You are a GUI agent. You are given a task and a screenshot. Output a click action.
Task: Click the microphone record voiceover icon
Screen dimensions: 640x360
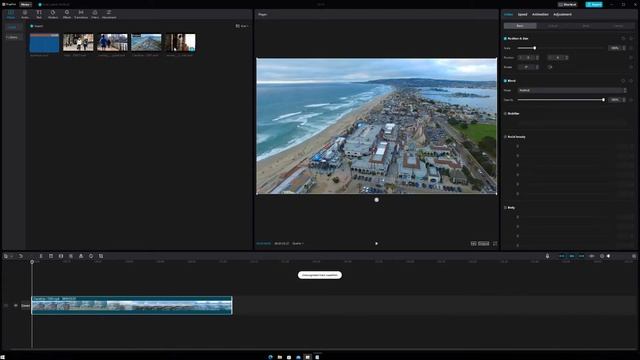click(547, 256)
